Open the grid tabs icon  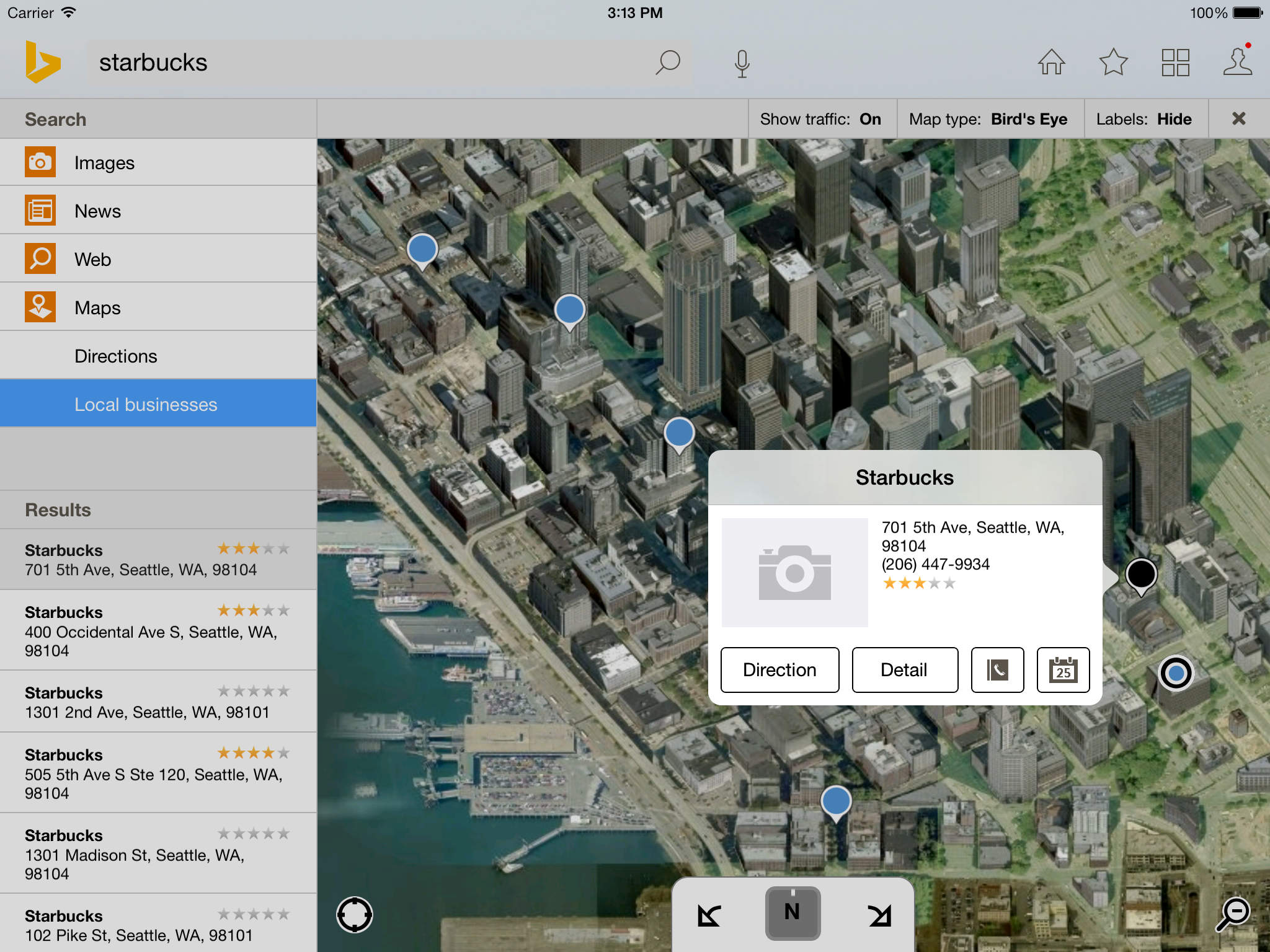1175,63
